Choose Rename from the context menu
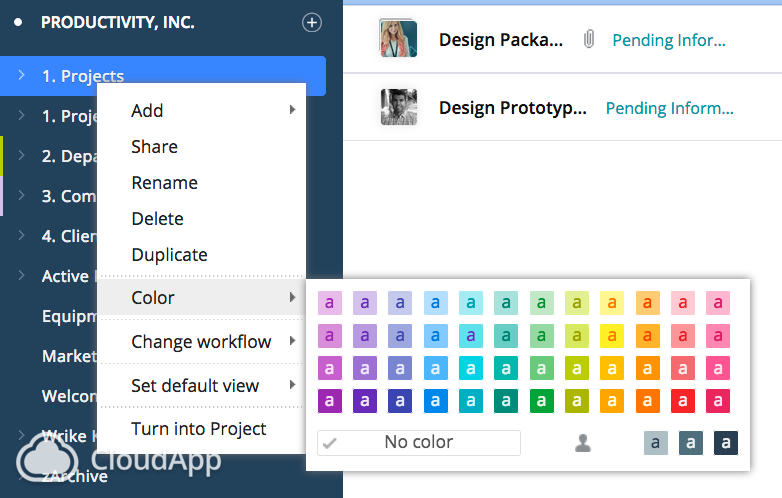Image resolution: width=782 pixels, height=498 pixels. click(165, 183)
